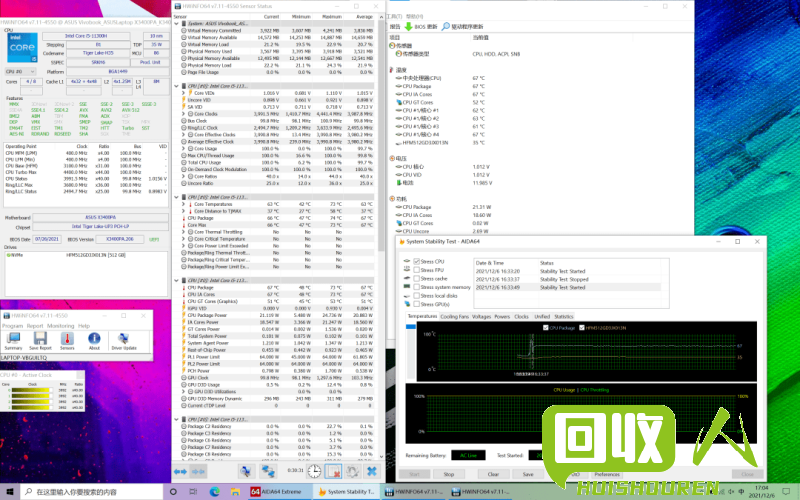Open the About info icon in HWiNFO64
This screenshot has width=800, height=500.
point(94,340)
